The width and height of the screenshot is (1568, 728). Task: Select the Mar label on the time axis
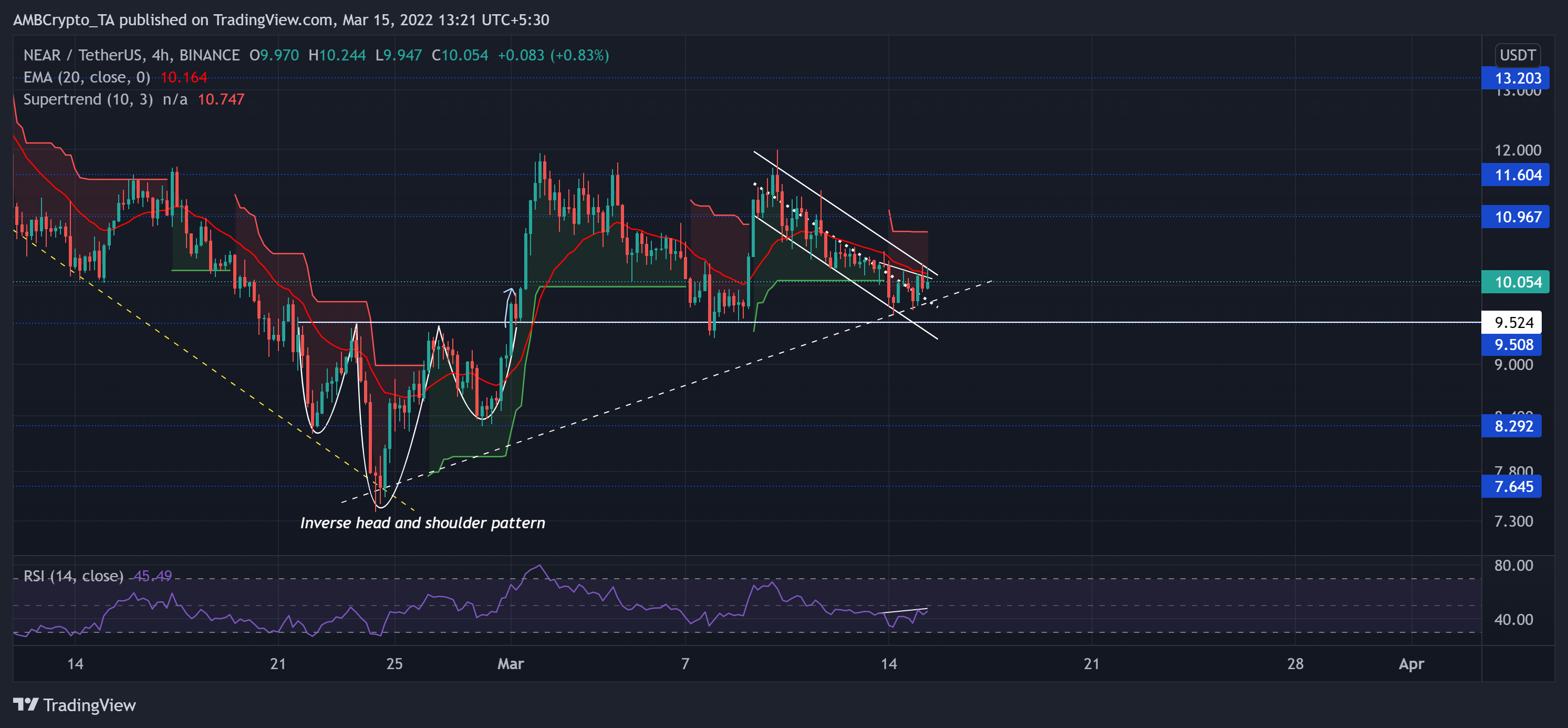pos(511,664)
